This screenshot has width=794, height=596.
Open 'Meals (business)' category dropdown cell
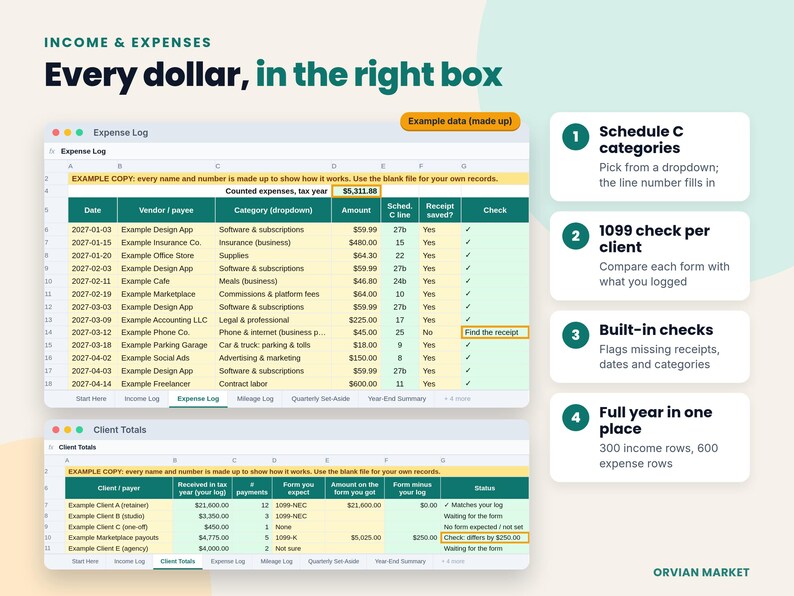[273, 281]
